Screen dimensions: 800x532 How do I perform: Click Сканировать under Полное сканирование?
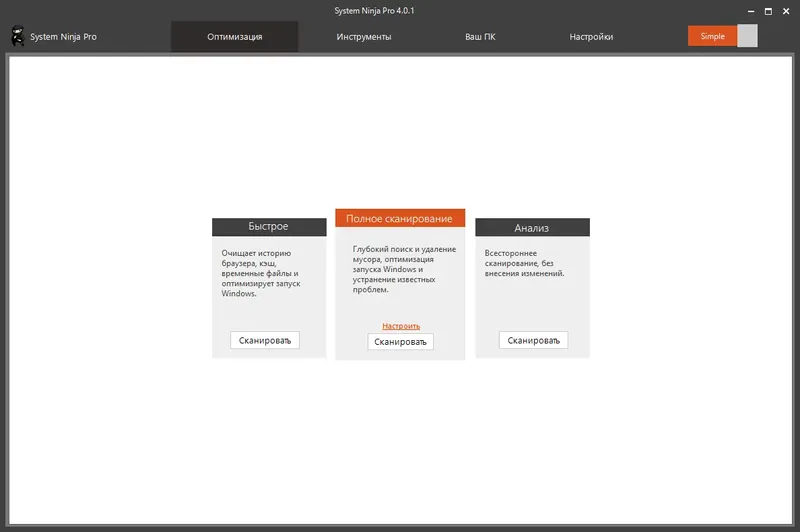click(401, 342)
